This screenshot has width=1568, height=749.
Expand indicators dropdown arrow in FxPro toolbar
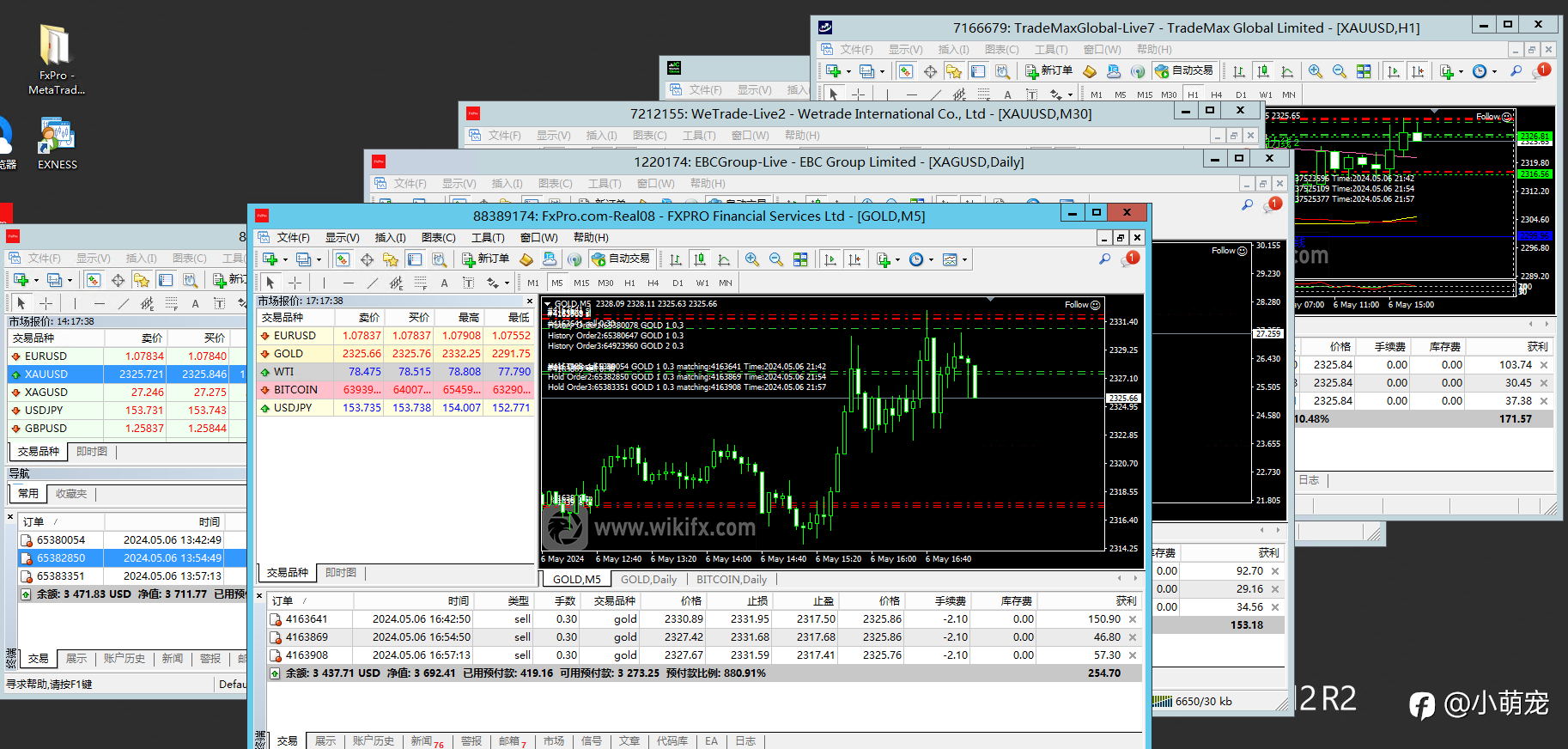[897, 260]
